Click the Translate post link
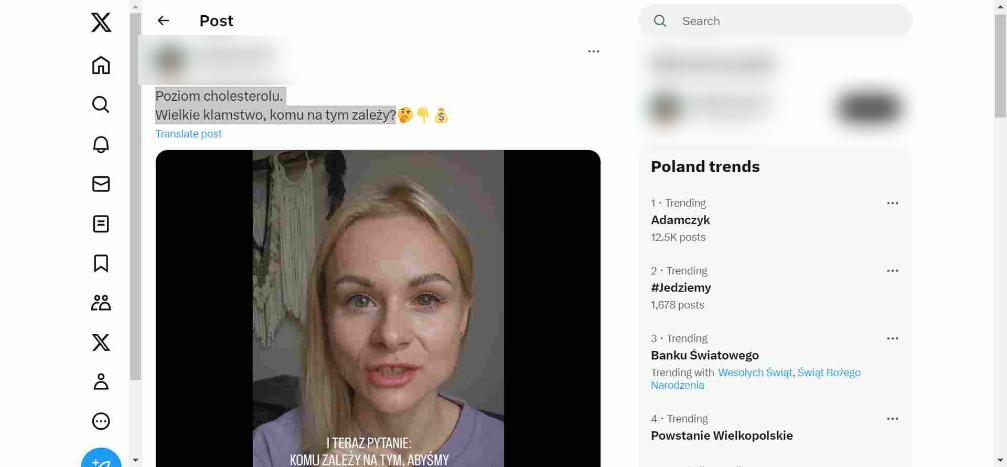 pos(188,134)
